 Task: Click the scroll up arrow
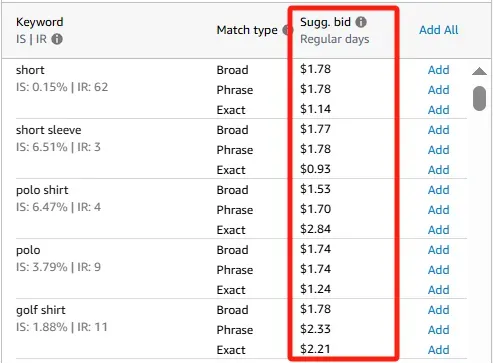[x=479, y=71]
